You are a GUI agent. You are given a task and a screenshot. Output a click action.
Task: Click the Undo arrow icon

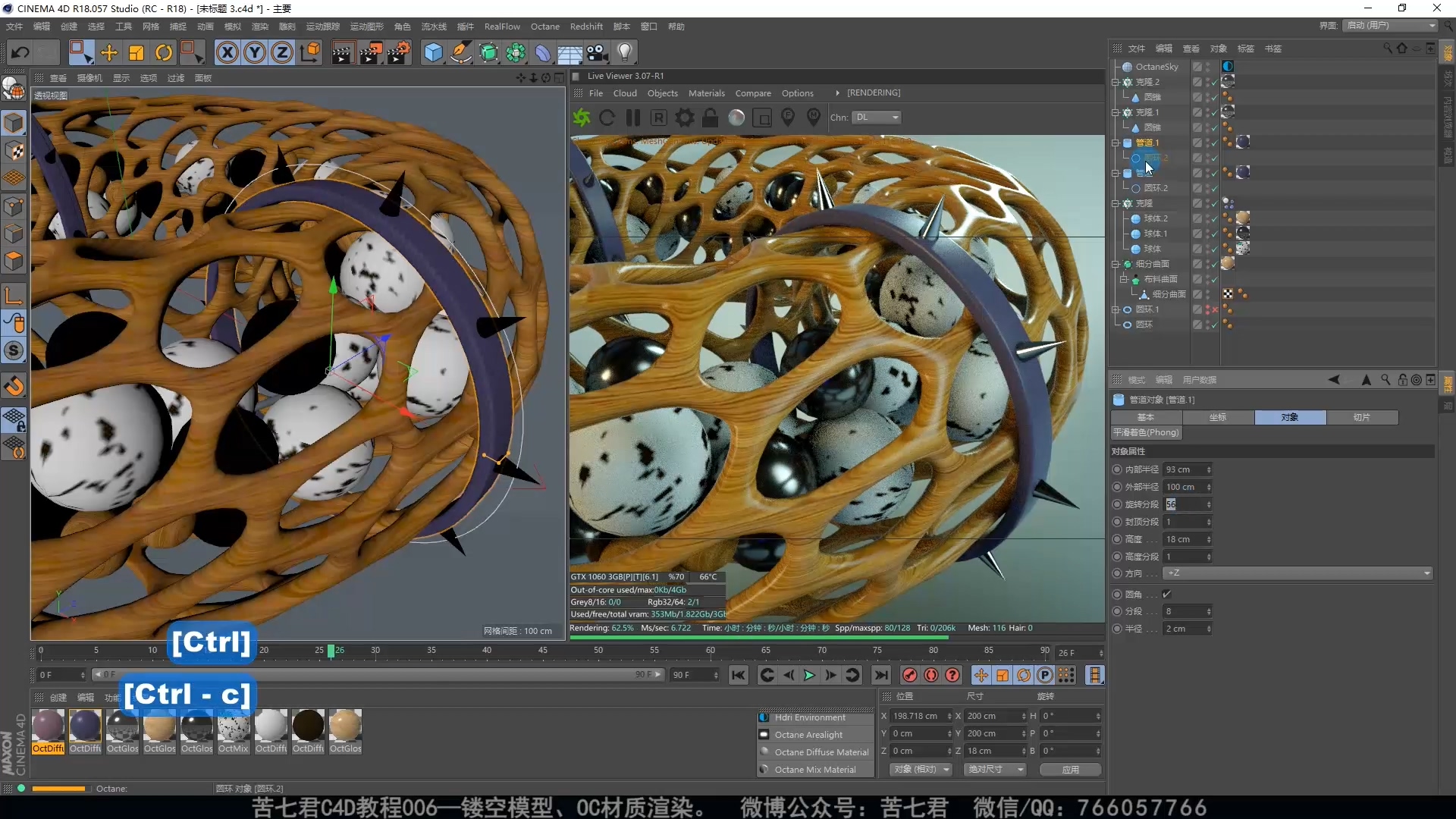20,52
